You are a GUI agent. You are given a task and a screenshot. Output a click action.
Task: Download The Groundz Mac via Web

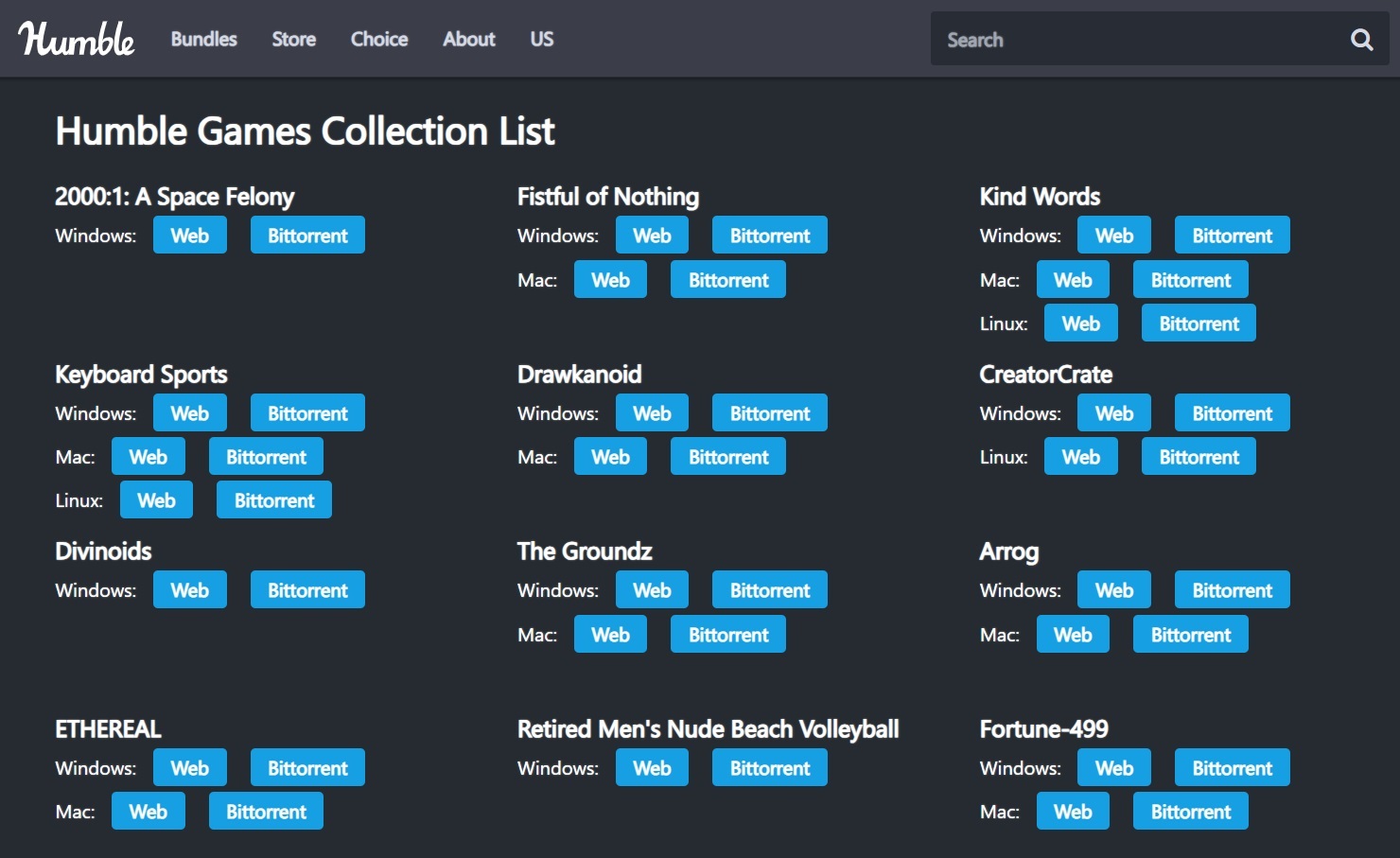point(610,635)
